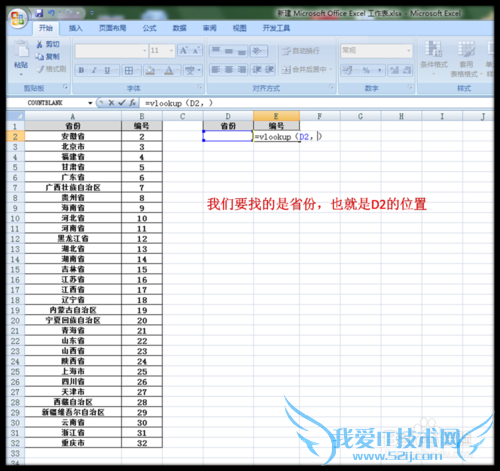This screenshot has width=500, height=471.
Task: Select all cells via corner box
Action: point(15,116)
